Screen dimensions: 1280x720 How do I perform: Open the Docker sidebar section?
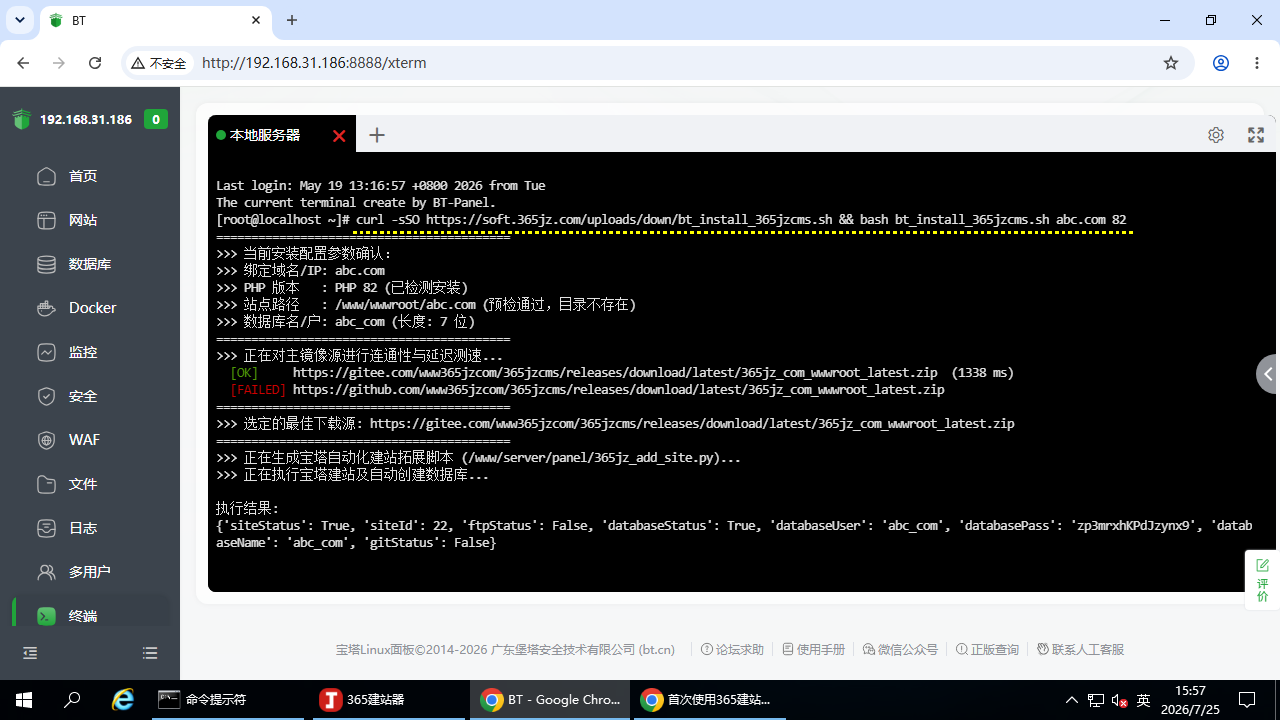pyautogui.click(x=90, y=308)
